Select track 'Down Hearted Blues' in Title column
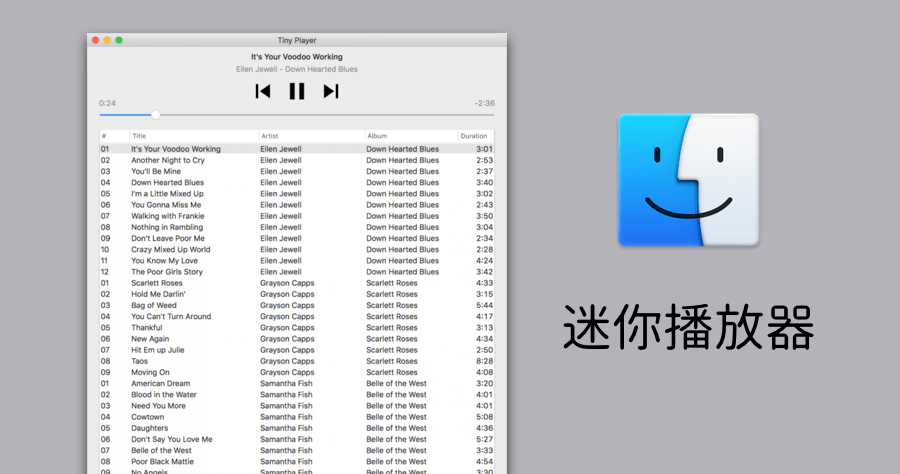 [167, 182]
